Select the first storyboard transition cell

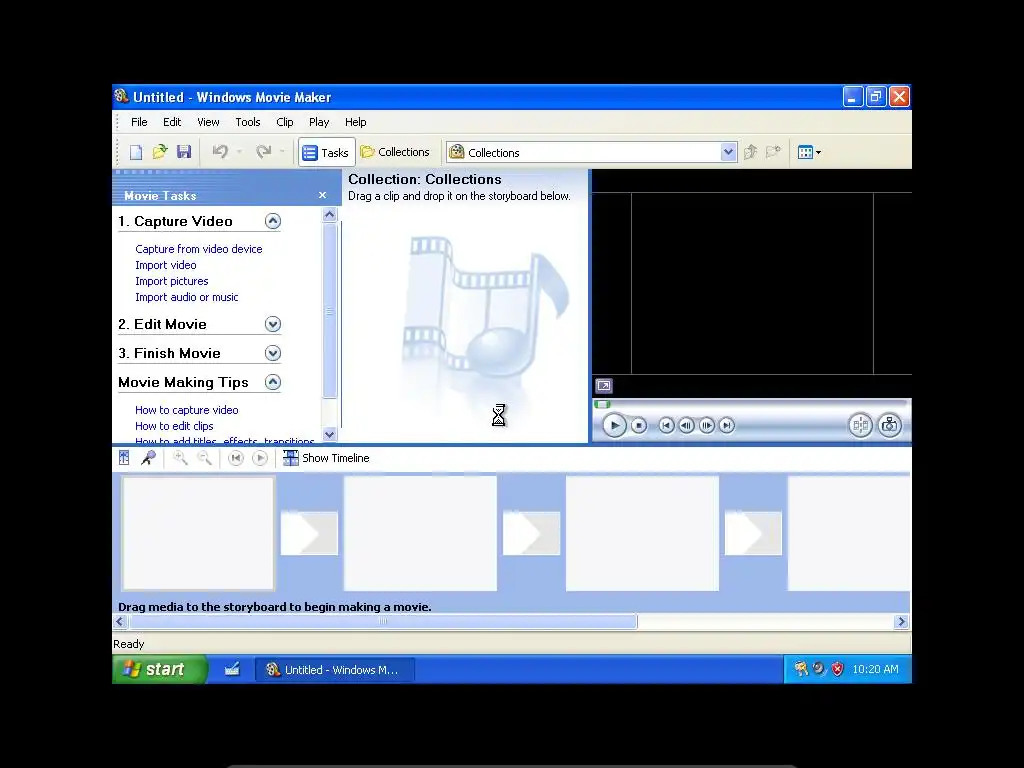[x=309, y=533]
